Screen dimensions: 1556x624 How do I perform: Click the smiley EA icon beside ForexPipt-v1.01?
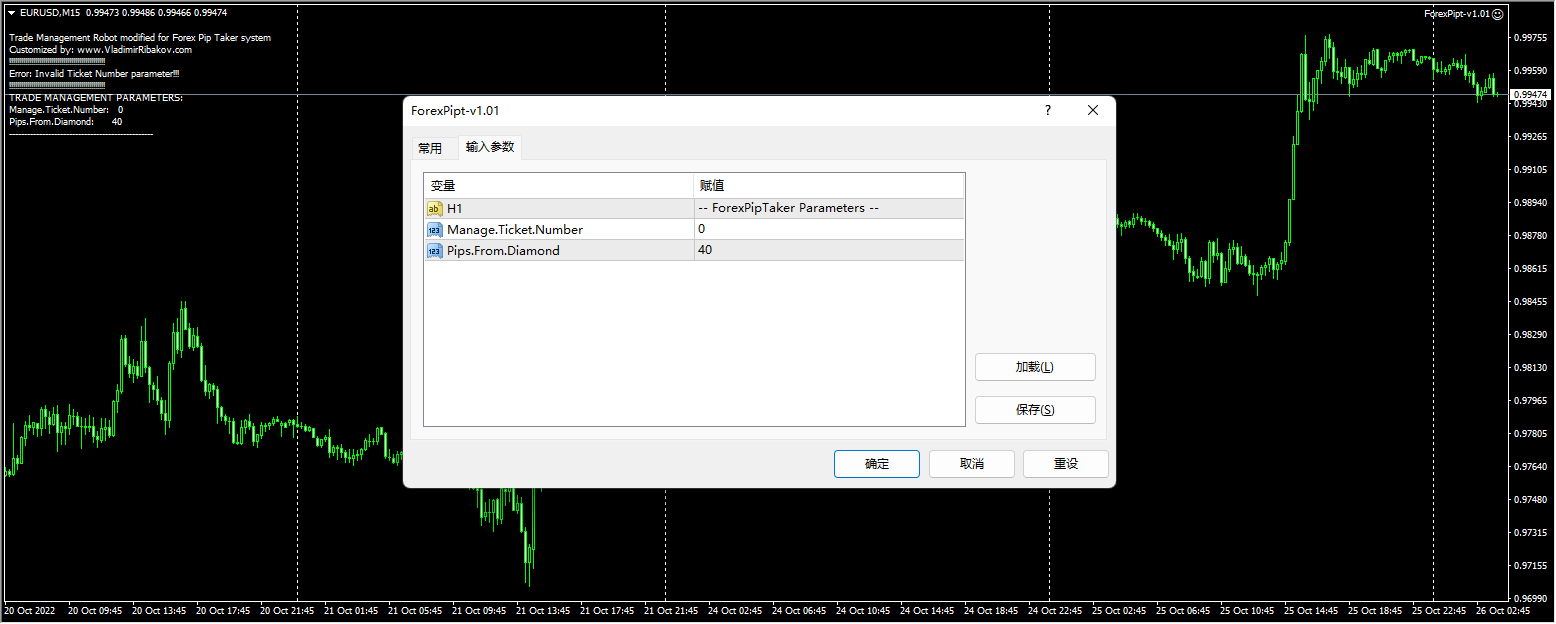[1497, 14]
